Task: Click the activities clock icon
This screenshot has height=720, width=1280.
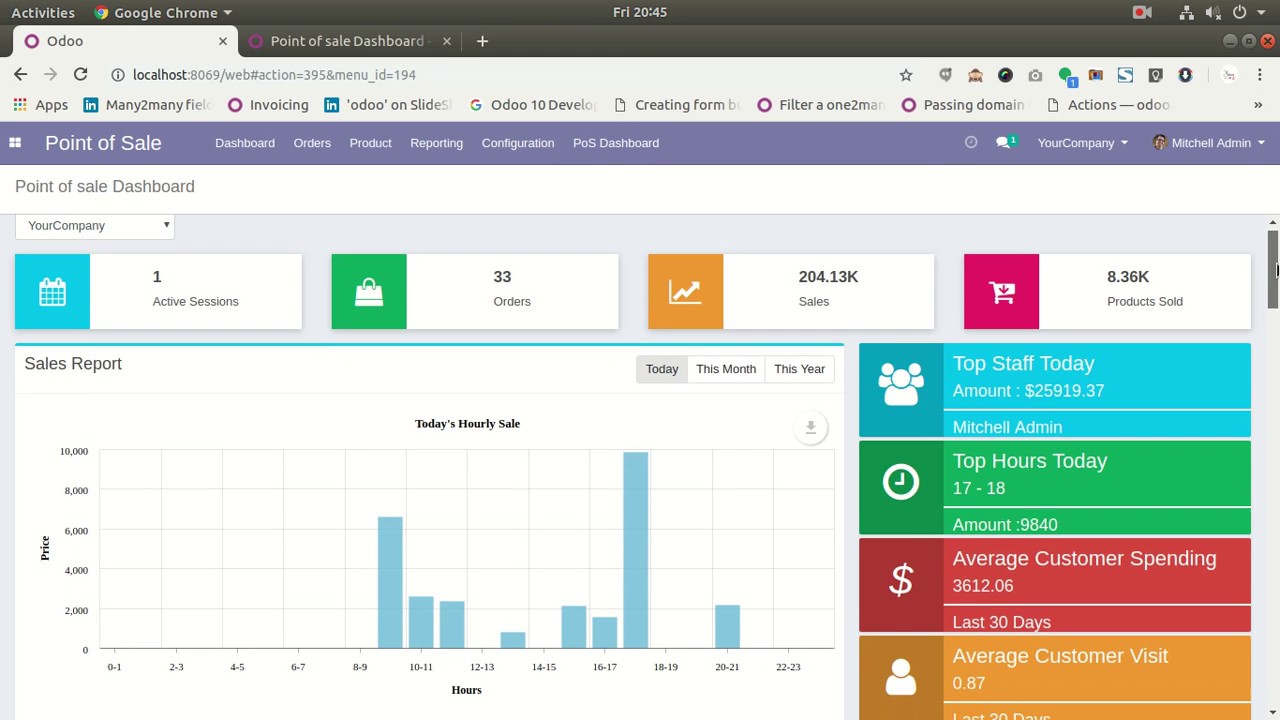Action: pyautogui.click(x=970, y=142)
